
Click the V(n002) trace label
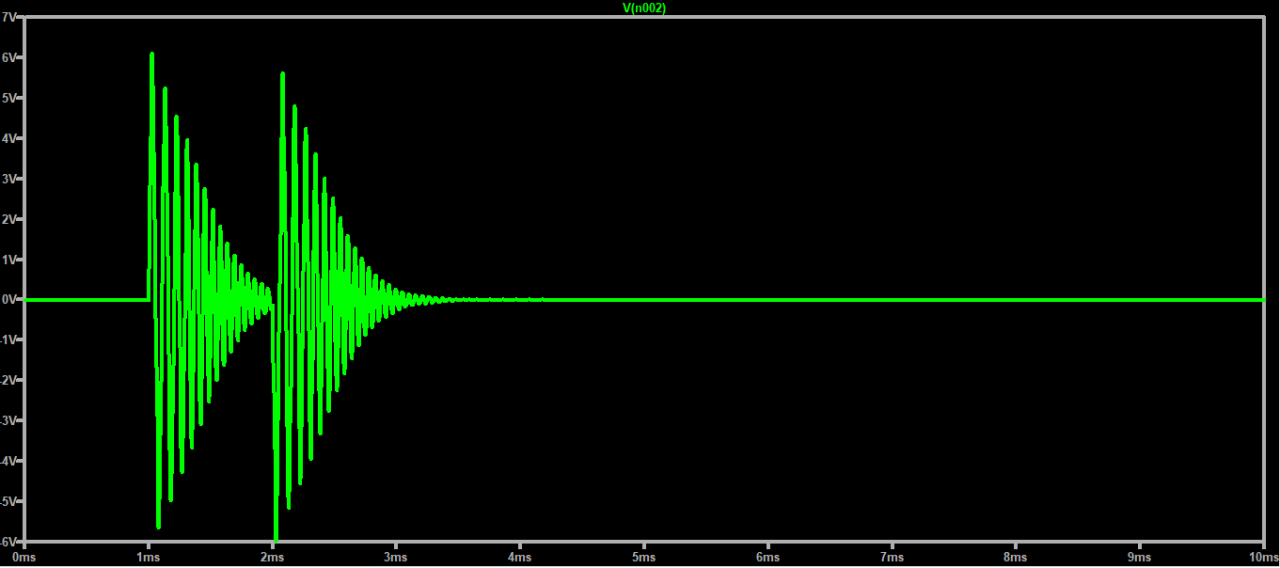644,7
